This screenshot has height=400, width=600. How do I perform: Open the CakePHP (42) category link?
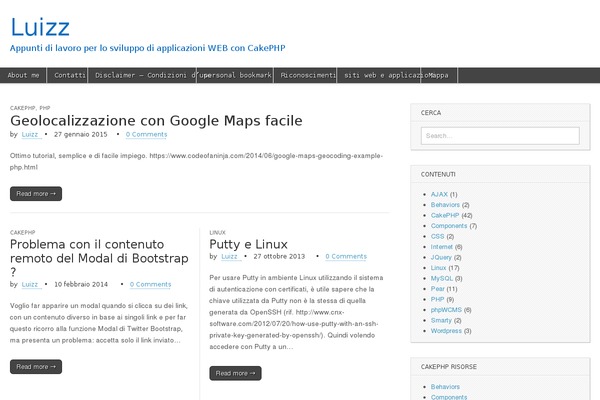point(445,216)
